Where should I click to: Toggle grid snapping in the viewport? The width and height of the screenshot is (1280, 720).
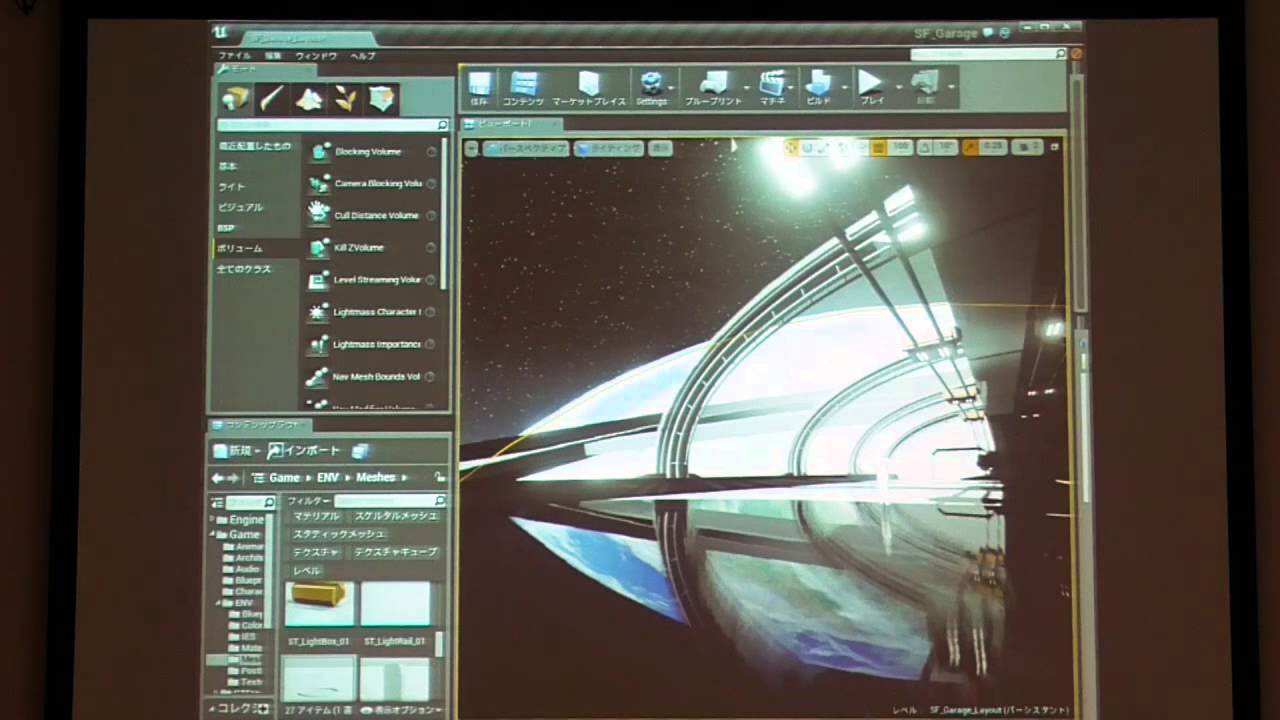tap(879, 147)
